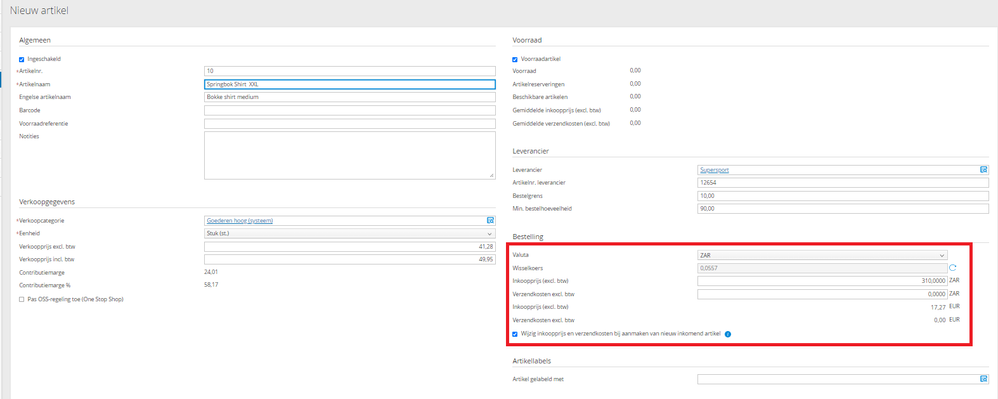Click Min. bestelhoeveelheid field 90,00
This screenshot has height=399, width=998.
coord(843,208)
